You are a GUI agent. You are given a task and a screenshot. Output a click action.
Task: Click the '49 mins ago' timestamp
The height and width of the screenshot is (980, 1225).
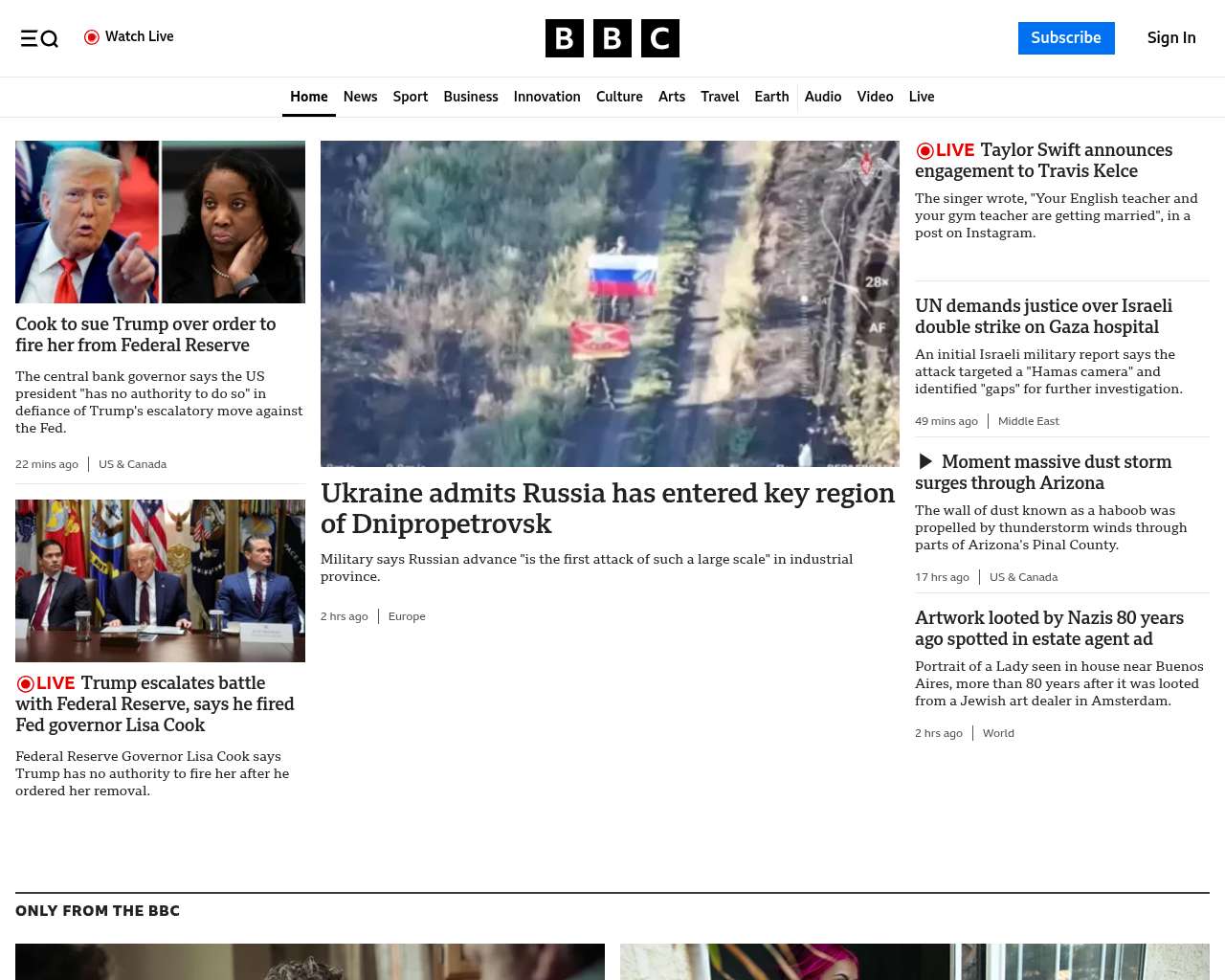click(x=947, y=421)
